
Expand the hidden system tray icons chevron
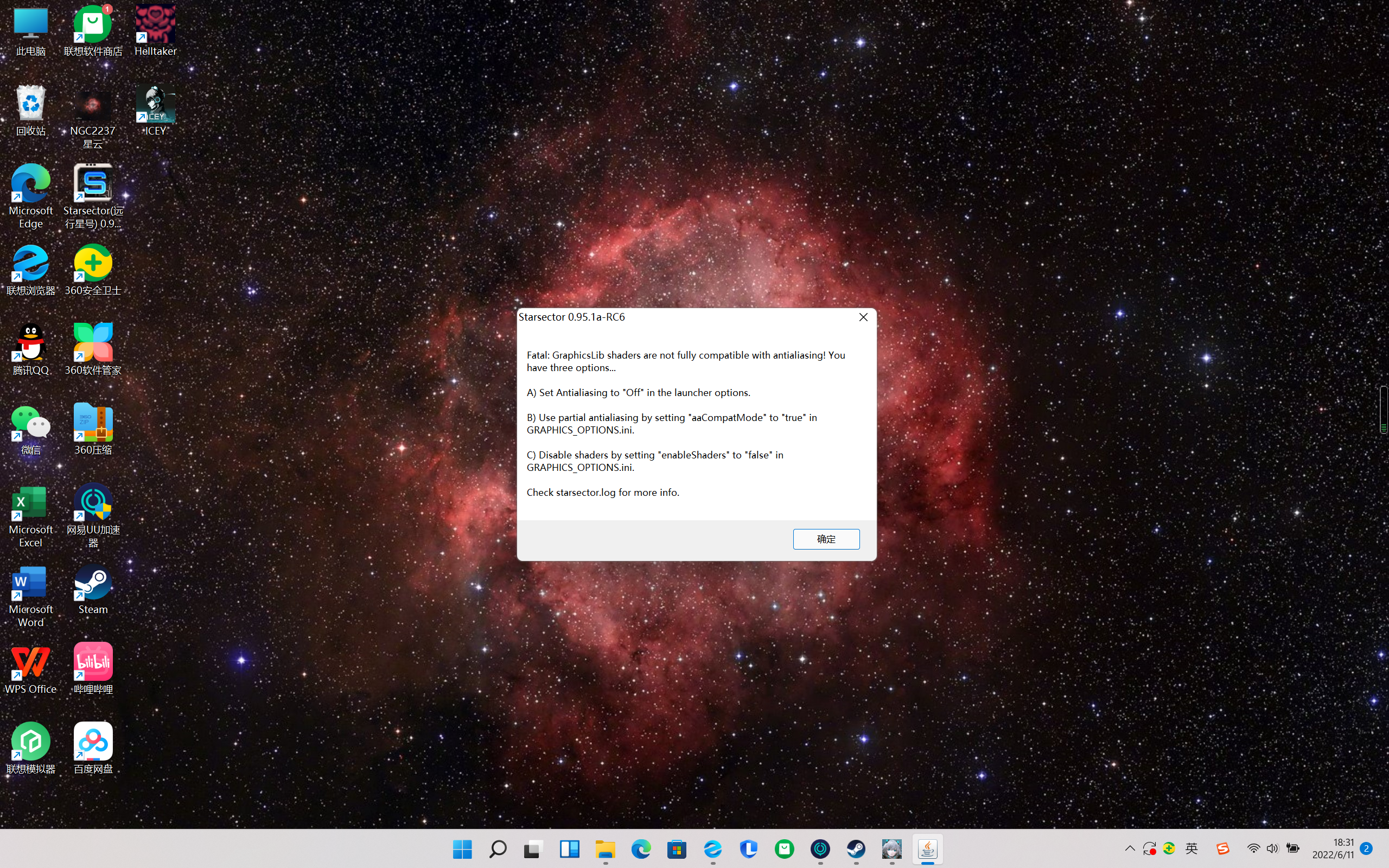1130,848
